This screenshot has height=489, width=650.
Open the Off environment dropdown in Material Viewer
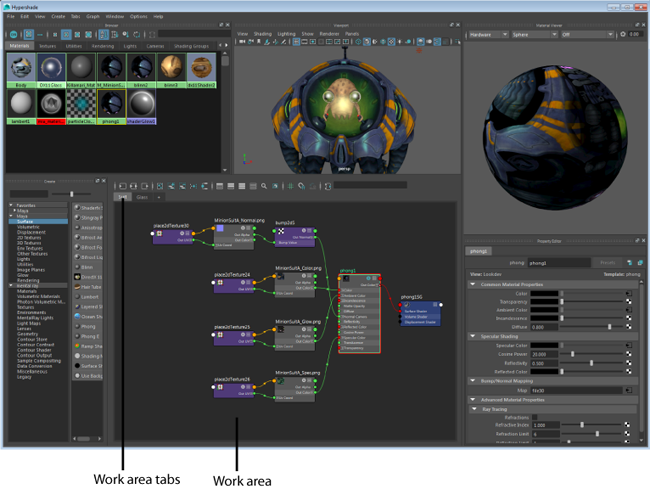pyautogui.click(x=587, y=34)
